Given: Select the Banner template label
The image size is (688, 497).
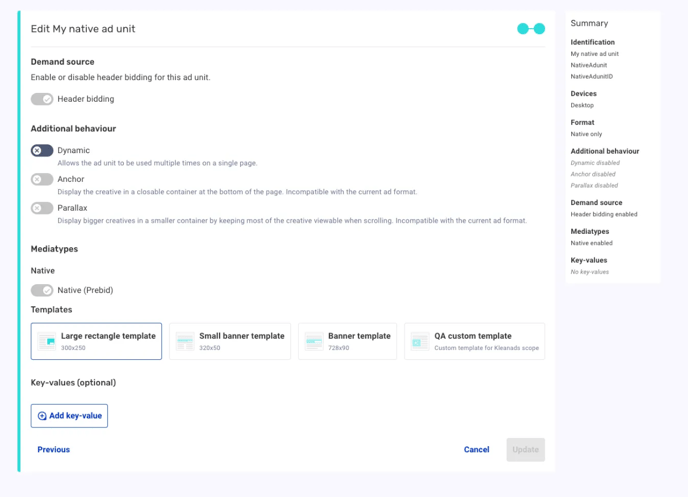Looking at the screenshot, I should 359,336.
